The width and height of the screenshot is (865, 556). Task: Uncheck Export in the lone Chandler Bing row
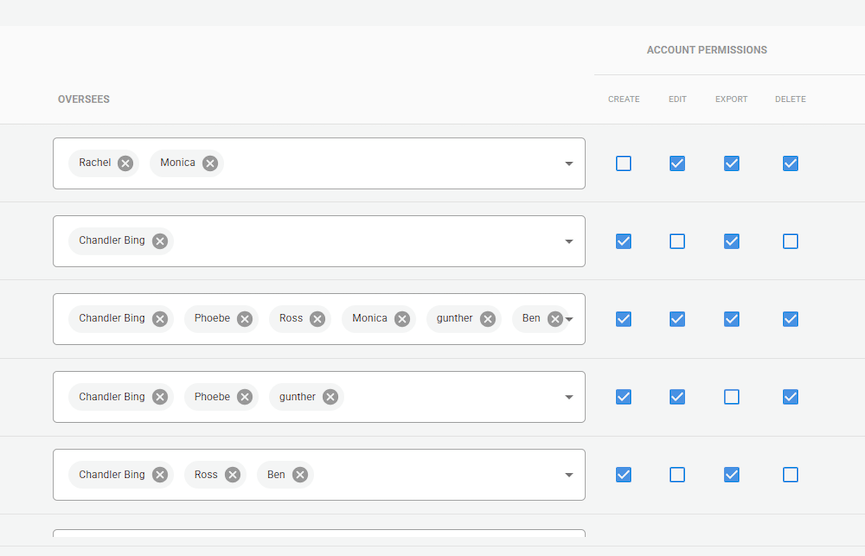731,241
